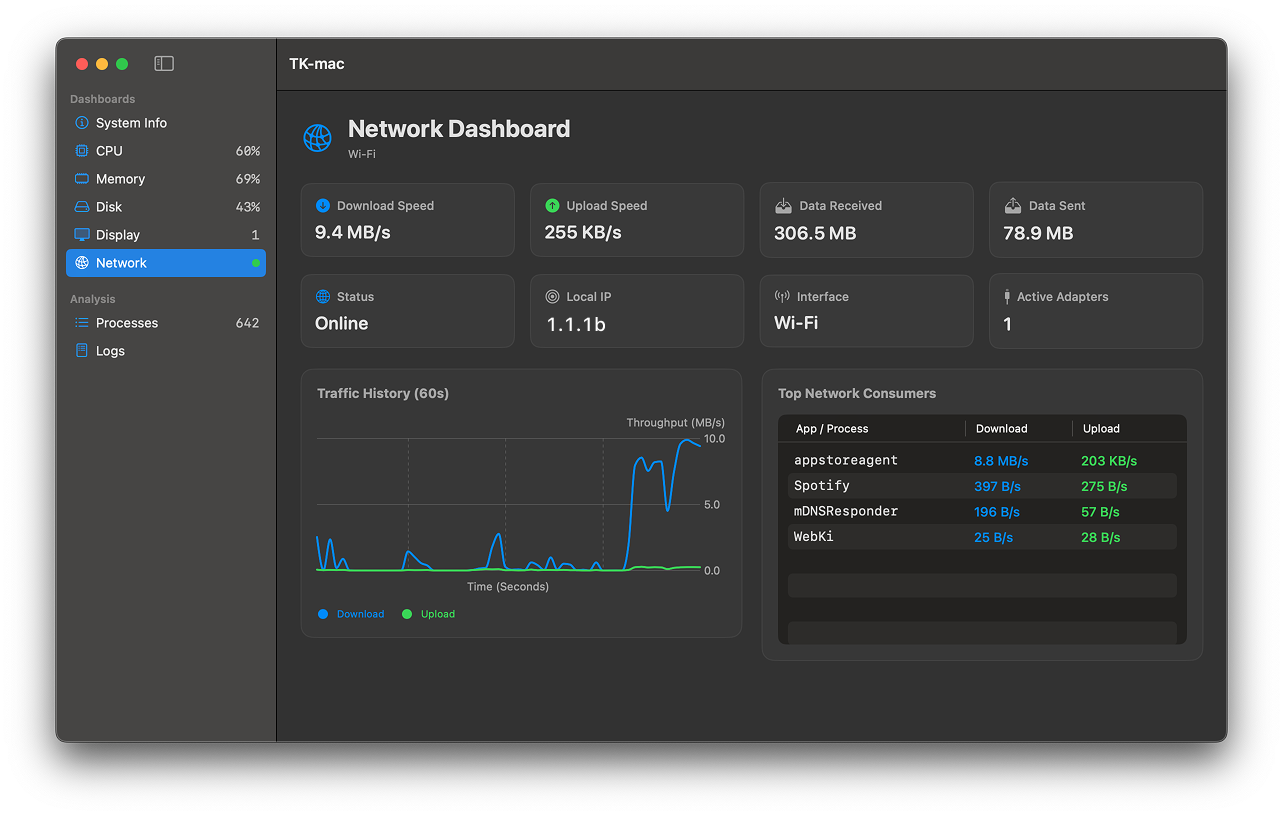The width and height of the screenshot is (1283, 816).
Task: Click the Processes list icon
Action: click(81, 322)
